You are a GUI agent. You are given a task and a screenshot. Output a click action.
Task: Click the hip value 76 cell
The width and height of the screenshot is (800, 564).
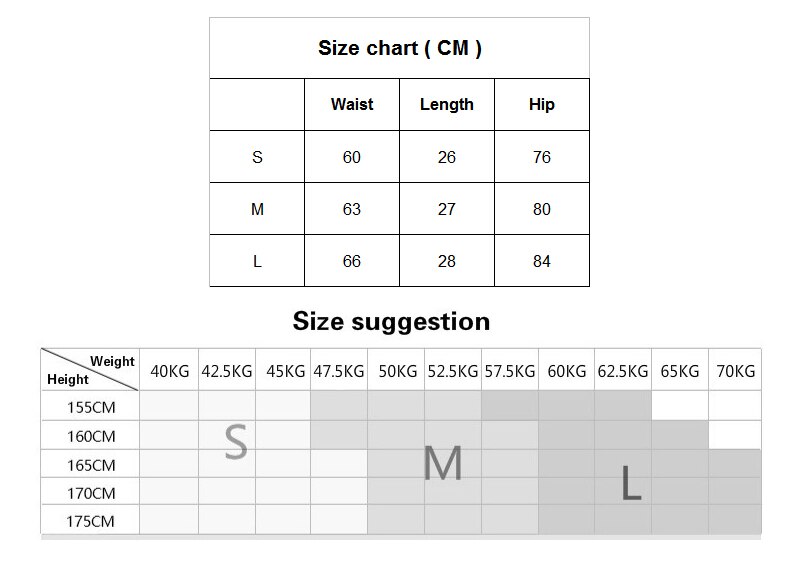point(541,157)
